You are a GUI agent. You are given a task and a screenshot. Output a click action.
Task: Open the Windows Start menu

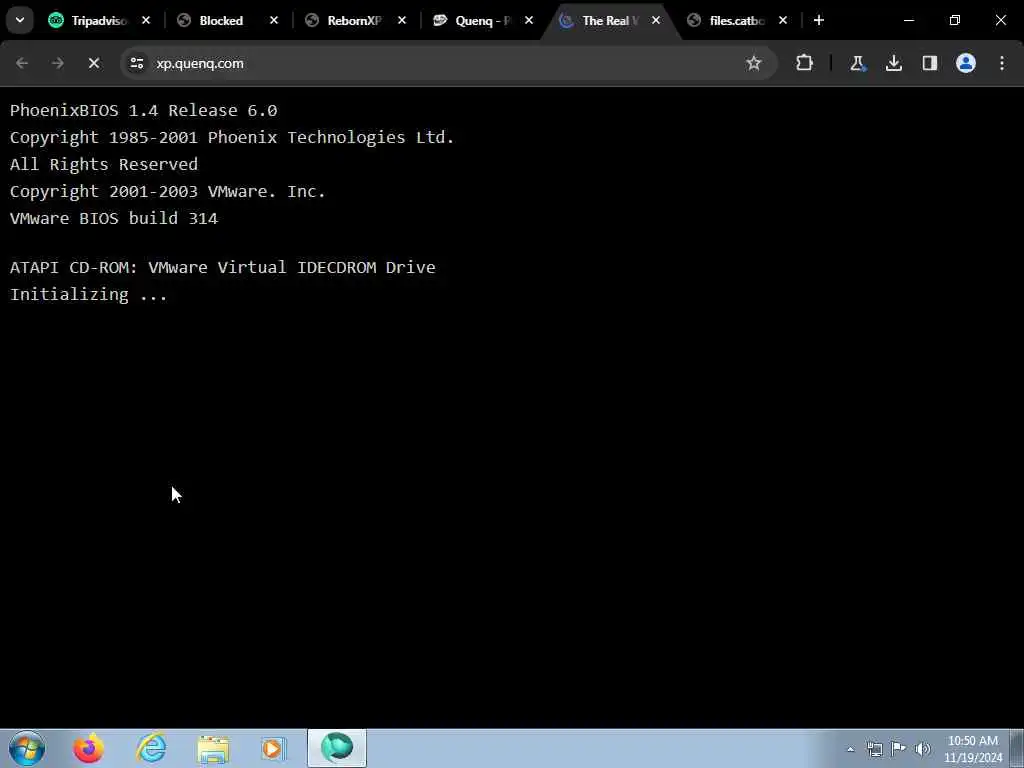coord(27,748)
